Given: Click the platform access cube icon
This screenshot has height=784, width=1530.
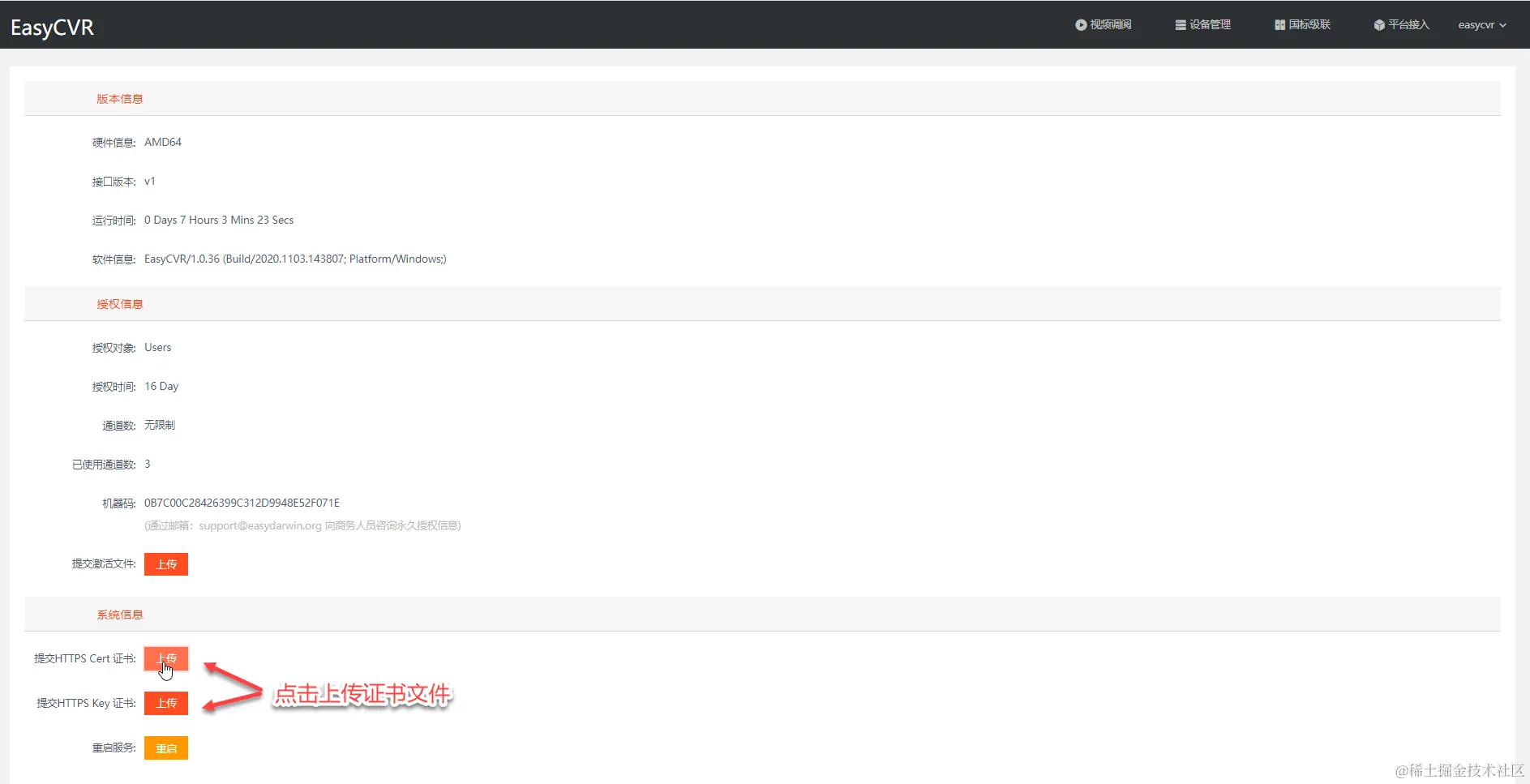Looking at the screenshot, I should coord(1379,25).
